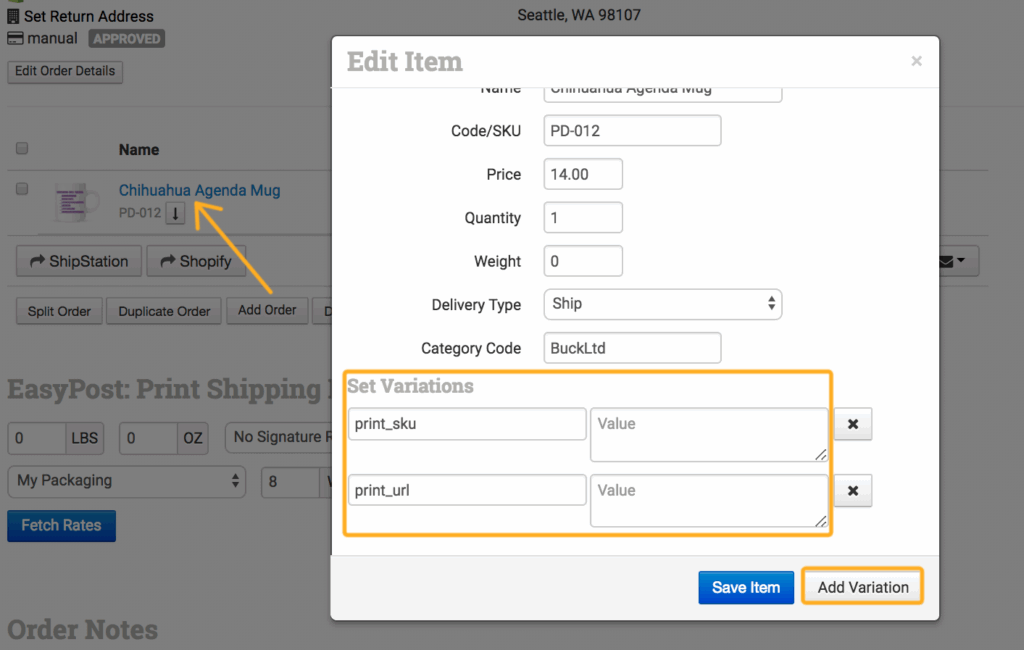Viewport: 1024px width, 650px height.
Task: Send order to ShipStation
Action: (x=77, y=261)
